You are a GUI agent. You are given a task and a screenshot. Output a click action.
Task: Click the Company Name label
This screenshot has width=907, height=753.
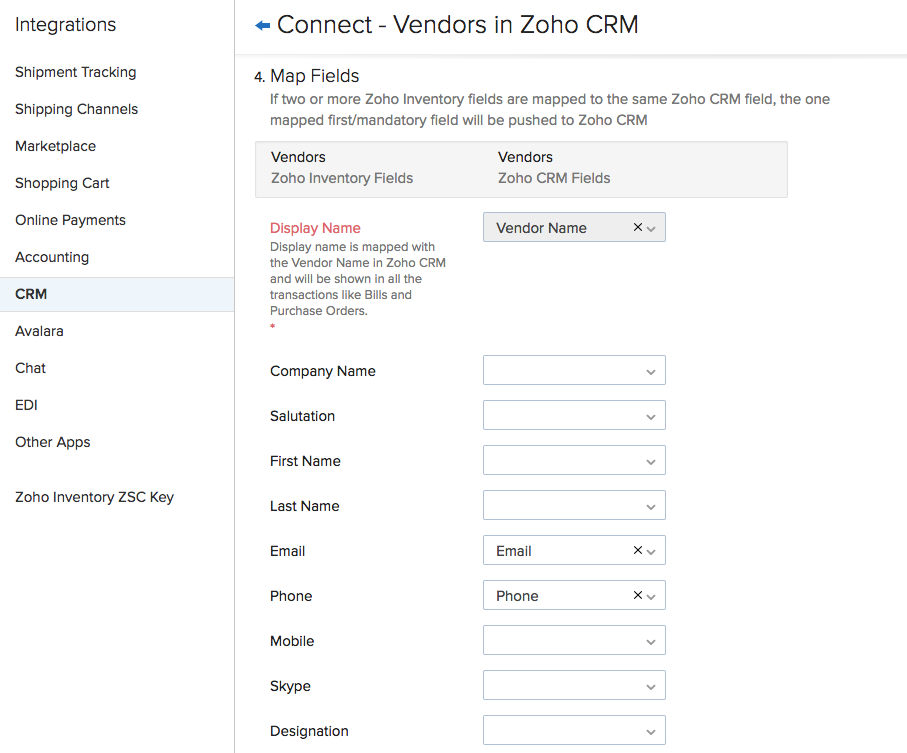[x=323, y=371]
